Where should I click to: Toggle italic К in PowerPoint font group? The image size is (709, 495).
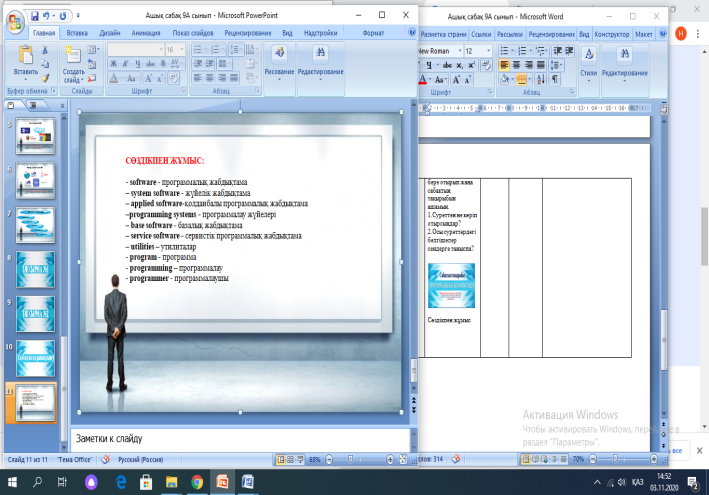tap(125, 64)
